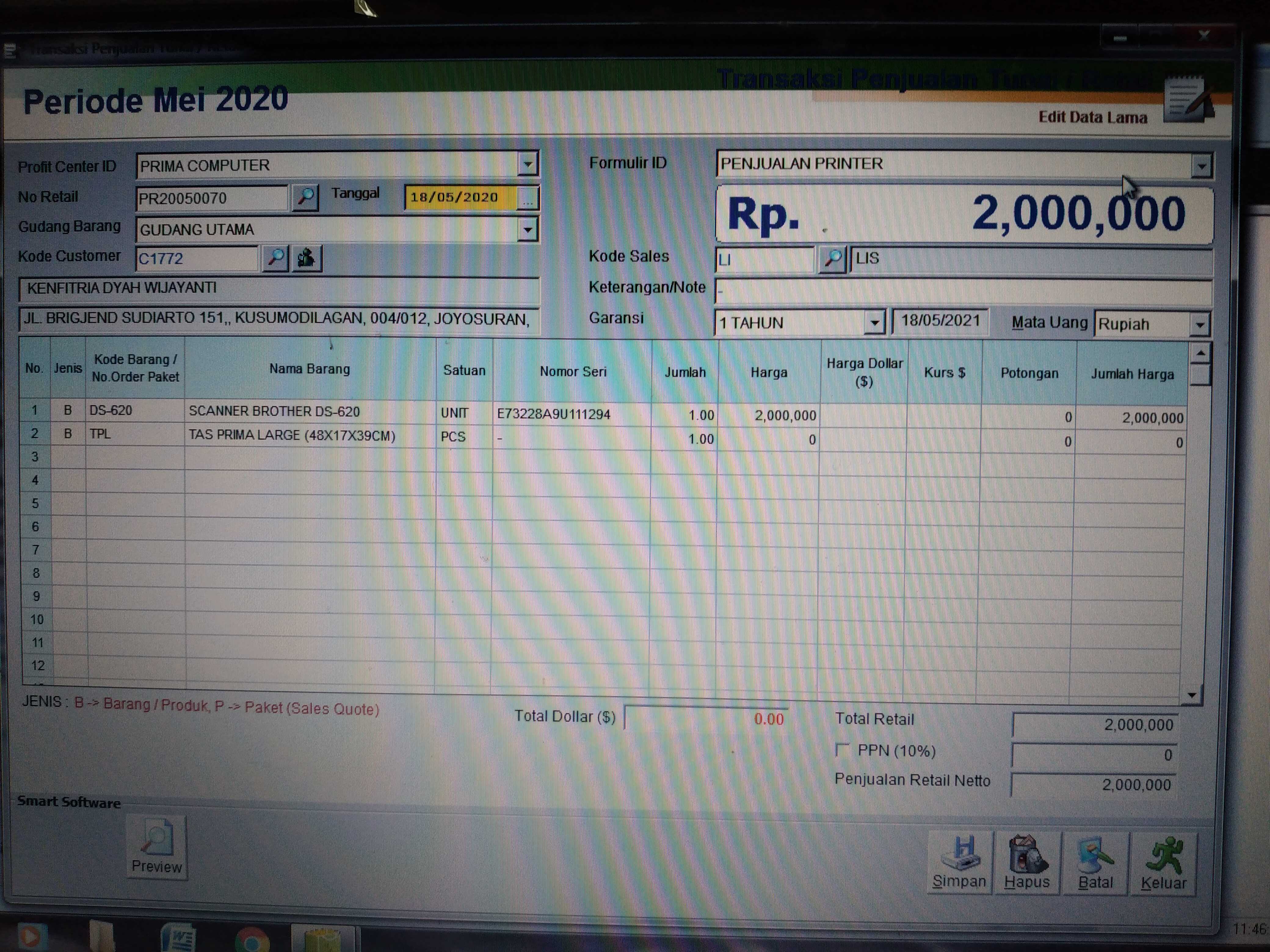Expand the Profit Center ID dropdown
The height and width of the screenshot is (952, 1270).
[x=527, y=165]
